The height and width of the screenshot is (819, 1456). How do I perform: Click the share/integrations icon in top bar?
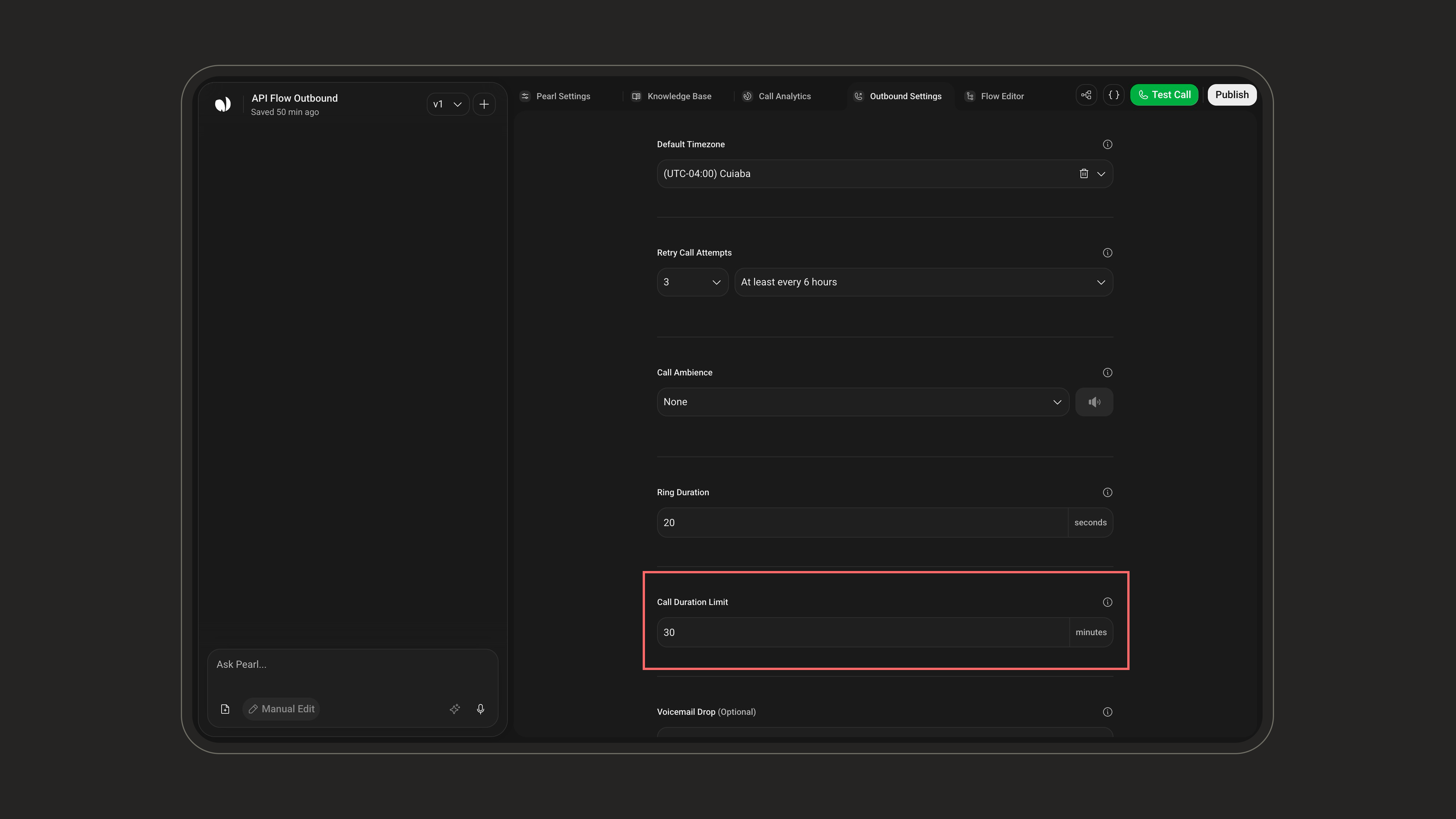pyautogui.click(x=1086, y=95)
